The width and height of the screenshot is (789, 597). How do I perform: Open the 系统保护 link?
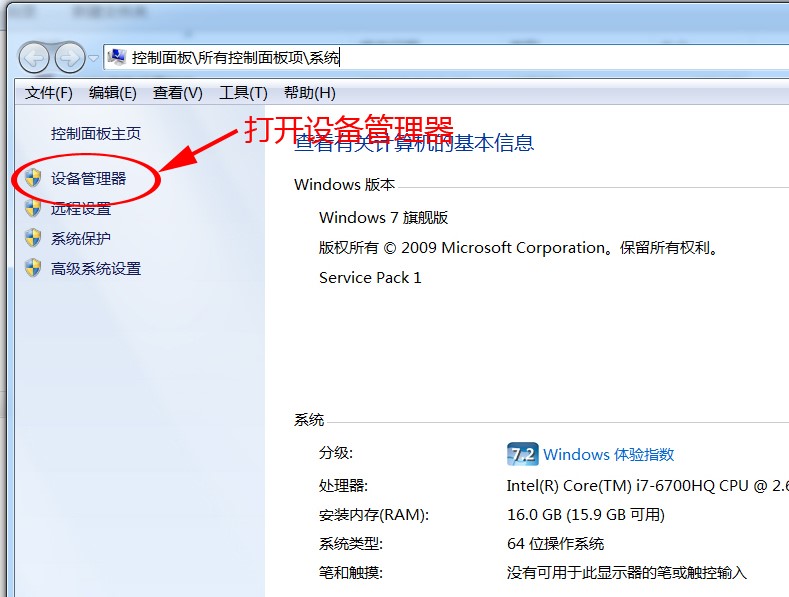click(x=81, y=238)
